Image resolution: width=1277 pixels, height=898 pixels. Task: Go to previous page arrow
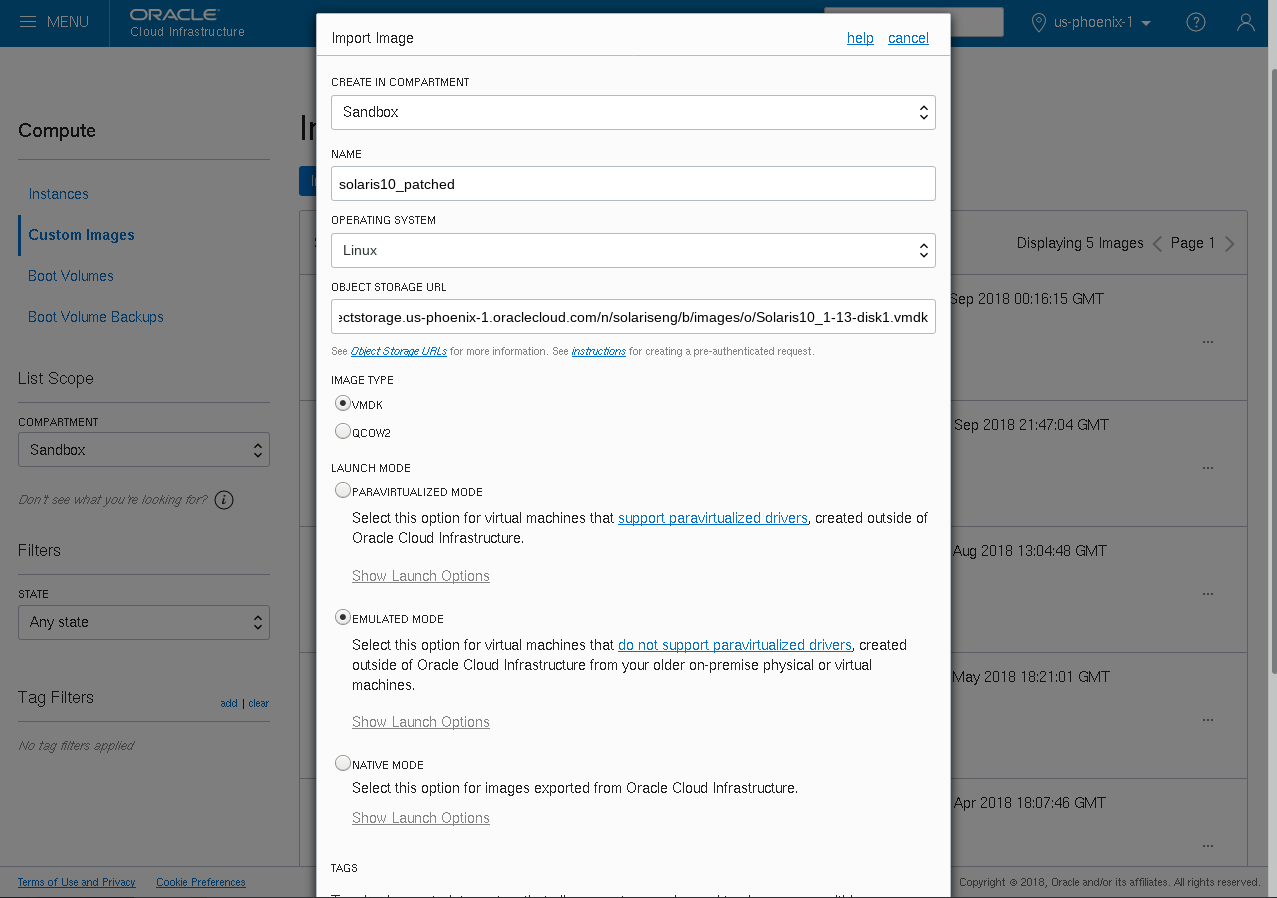[1157, 244]
